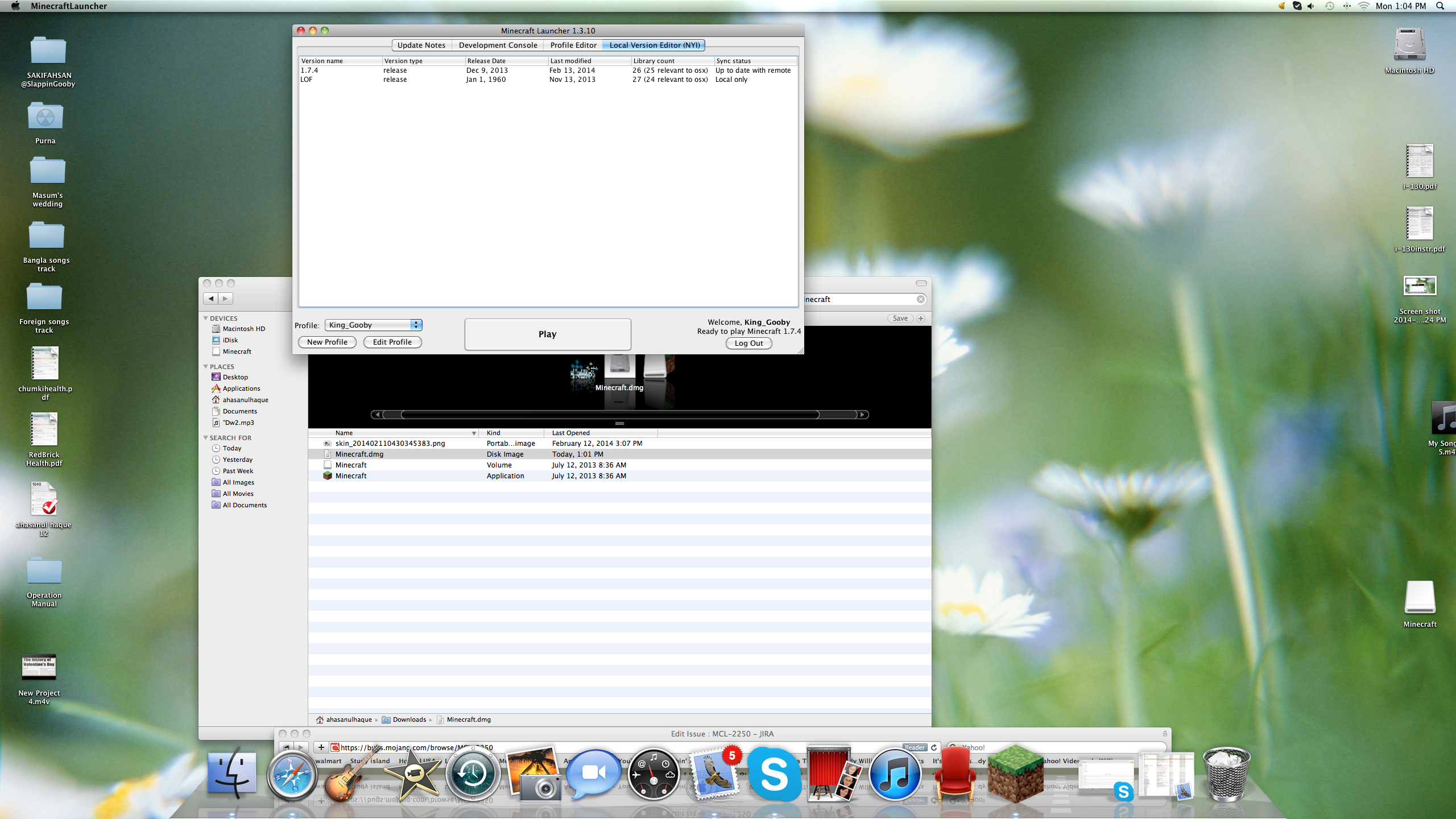Collapse the SEARCH FOR sidebar section

pos(206,438)
